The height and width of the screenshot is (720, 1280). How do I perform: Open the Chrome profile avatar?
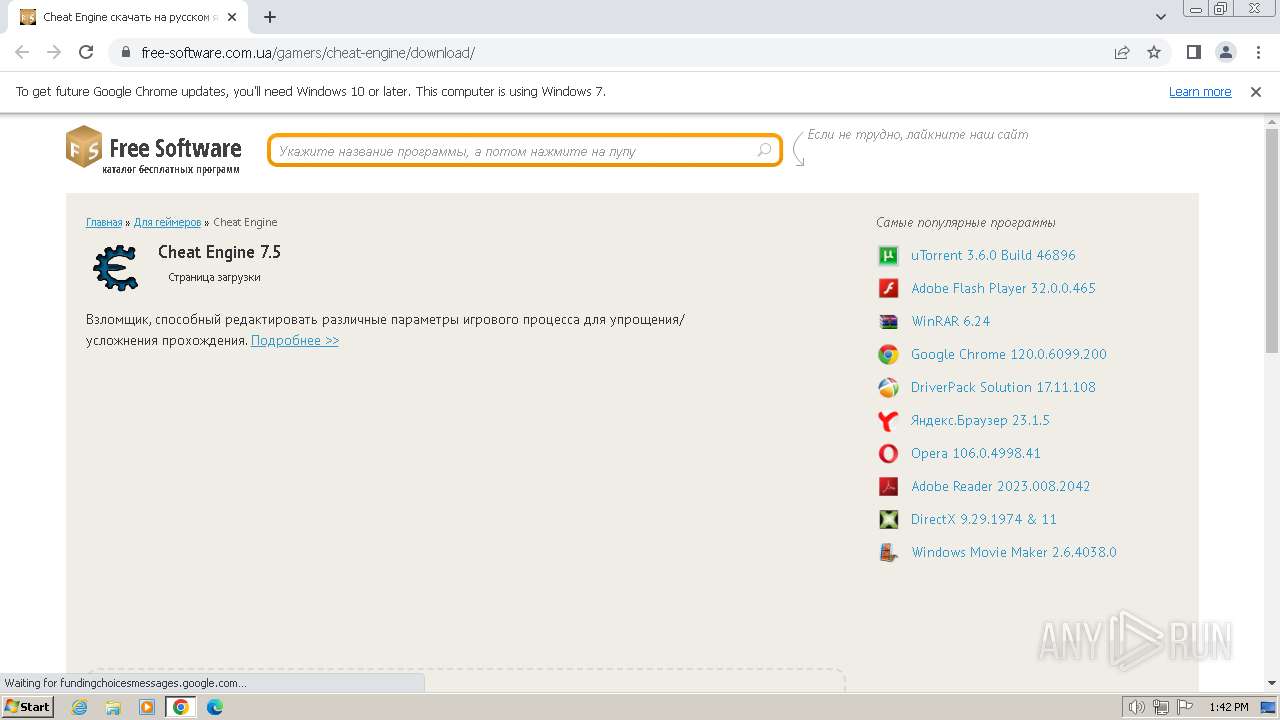coord(1225,52)
